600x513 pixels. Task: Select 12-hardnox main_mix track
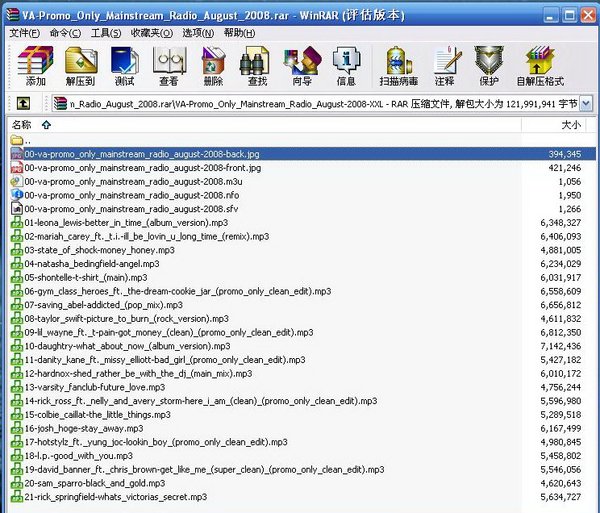point(138,374)
